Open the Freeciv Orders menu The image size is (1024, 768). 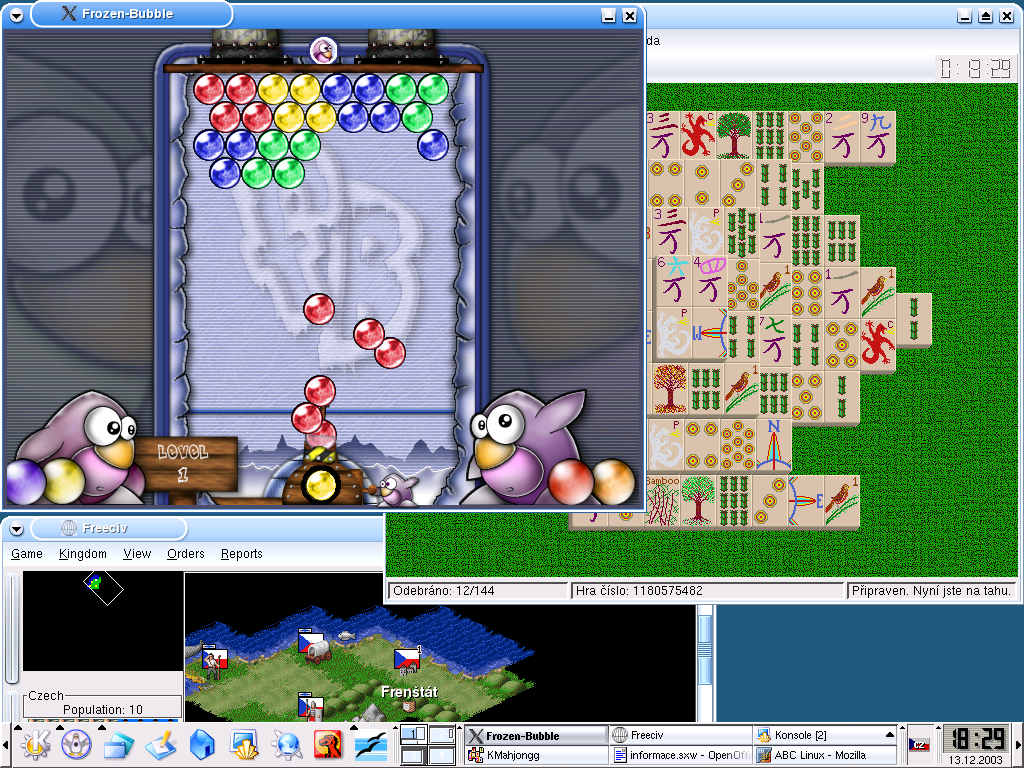click(x=185, y=554)
